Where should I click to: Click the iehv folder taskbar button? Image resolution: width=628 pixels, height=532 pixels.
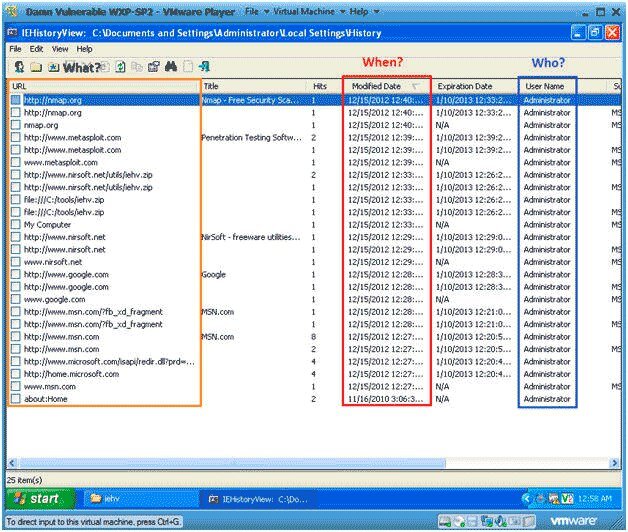coord(139,499)
